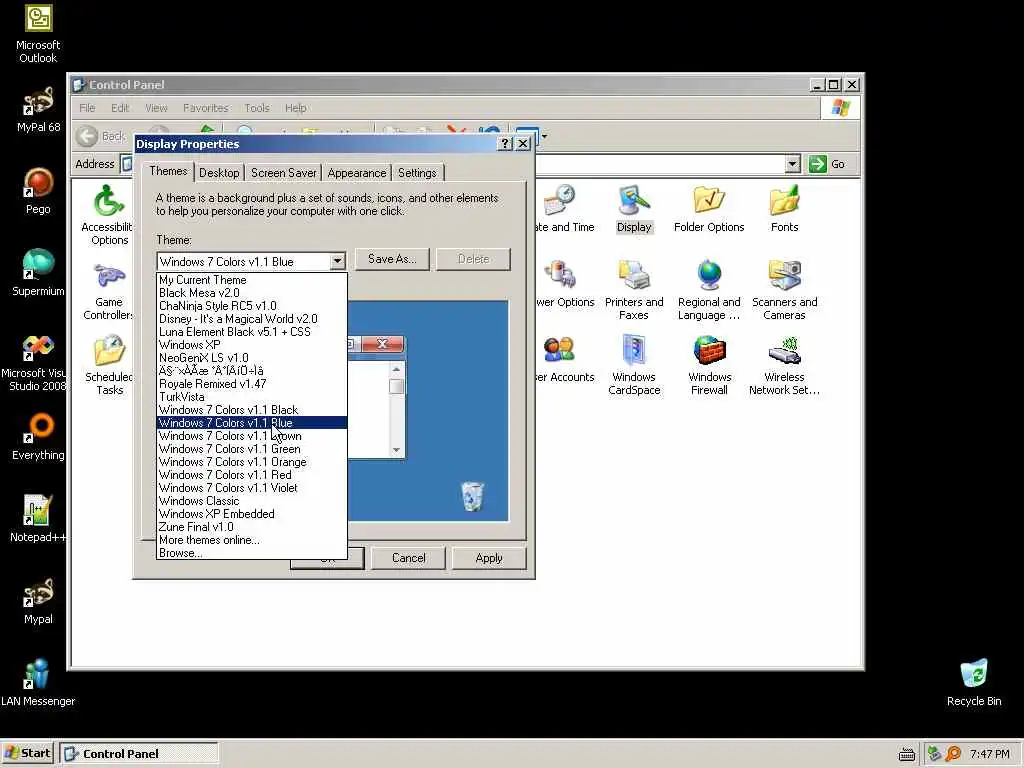The image size is (1024, 768).
Task: Click the Start button
Action: (27, 754)
